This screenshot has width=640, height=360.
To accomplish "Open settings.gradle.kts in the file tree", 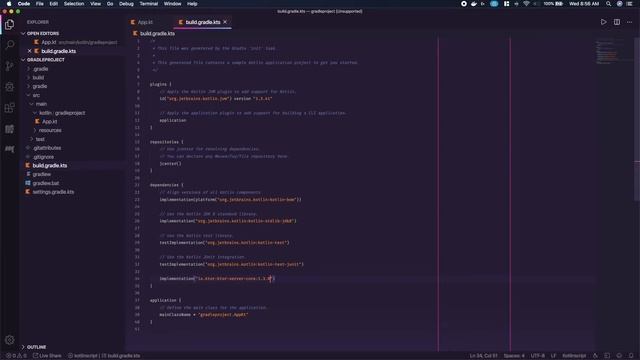I will pos(53,192).
